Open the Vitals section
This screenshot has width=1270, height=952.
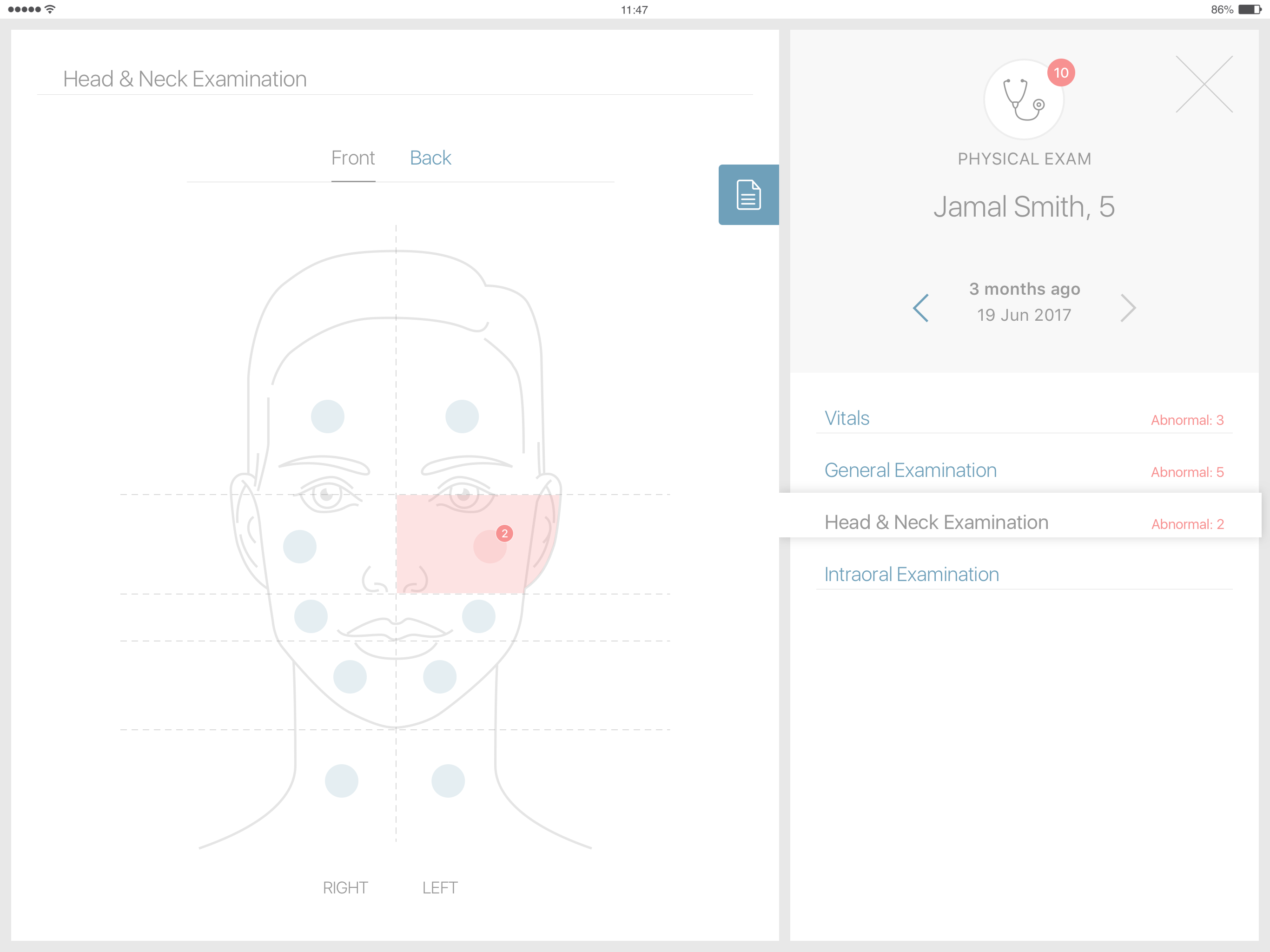(x=847, y=418)
